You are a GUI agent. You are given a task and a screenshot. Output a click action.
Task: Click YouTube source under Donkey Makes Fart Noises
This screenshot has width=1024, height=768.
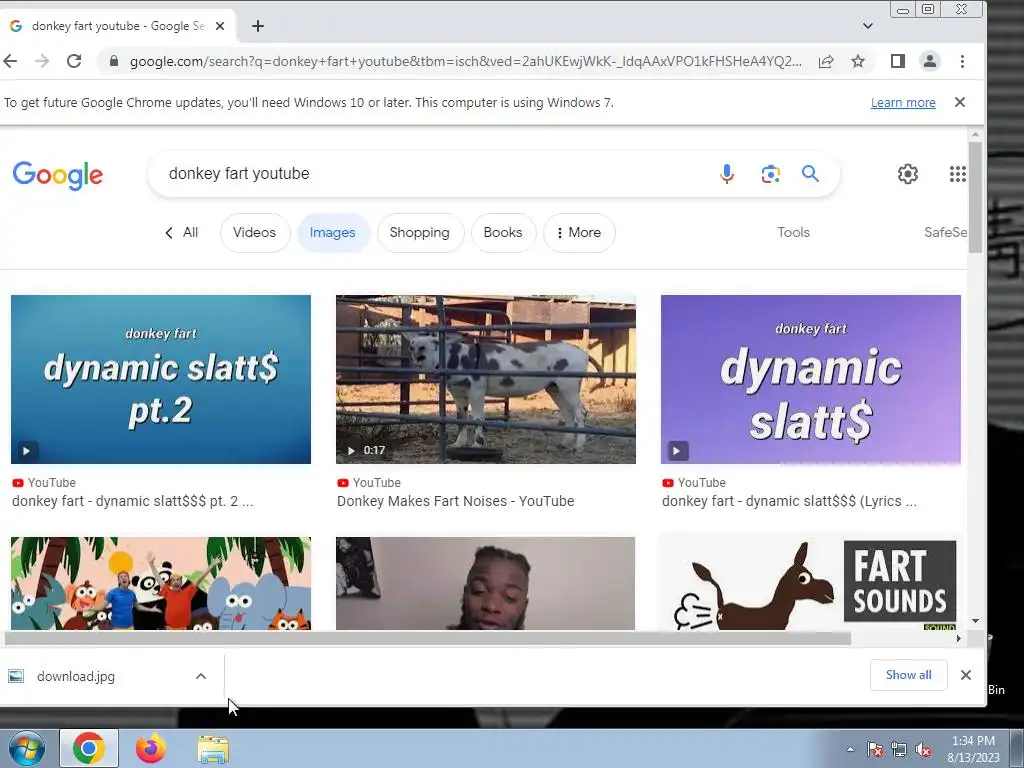369,483
